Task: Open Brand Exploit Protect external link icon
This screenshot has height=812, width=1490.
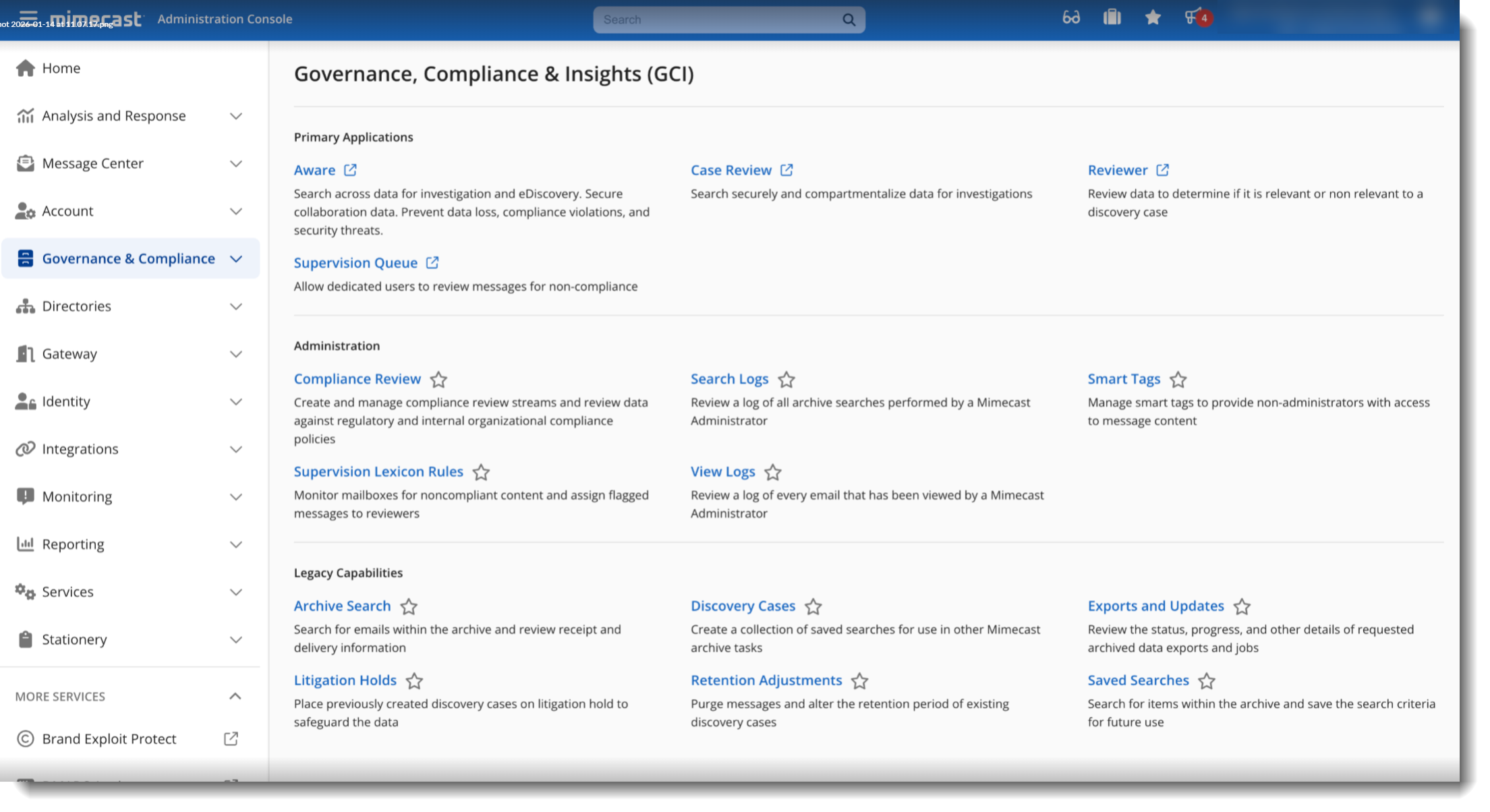Action: (x=231, y=738)
